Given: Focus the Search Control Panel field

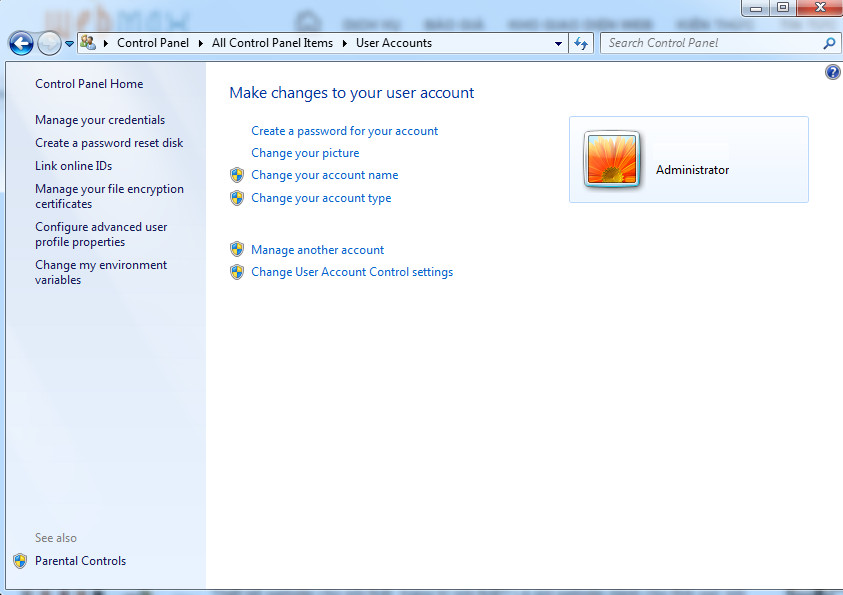Looking at the screenshot, I should pos(710,43).
